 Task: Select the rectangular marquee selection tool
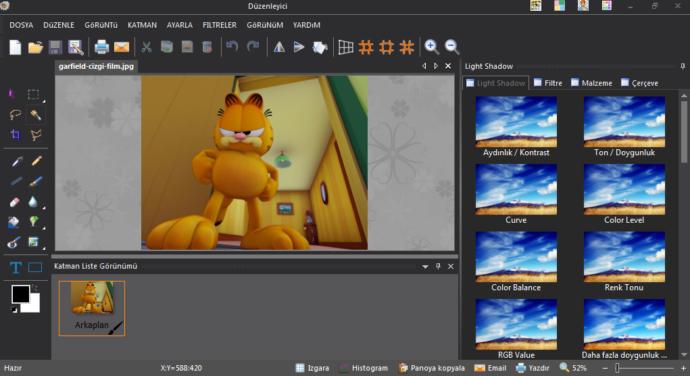tap(33, 94)
